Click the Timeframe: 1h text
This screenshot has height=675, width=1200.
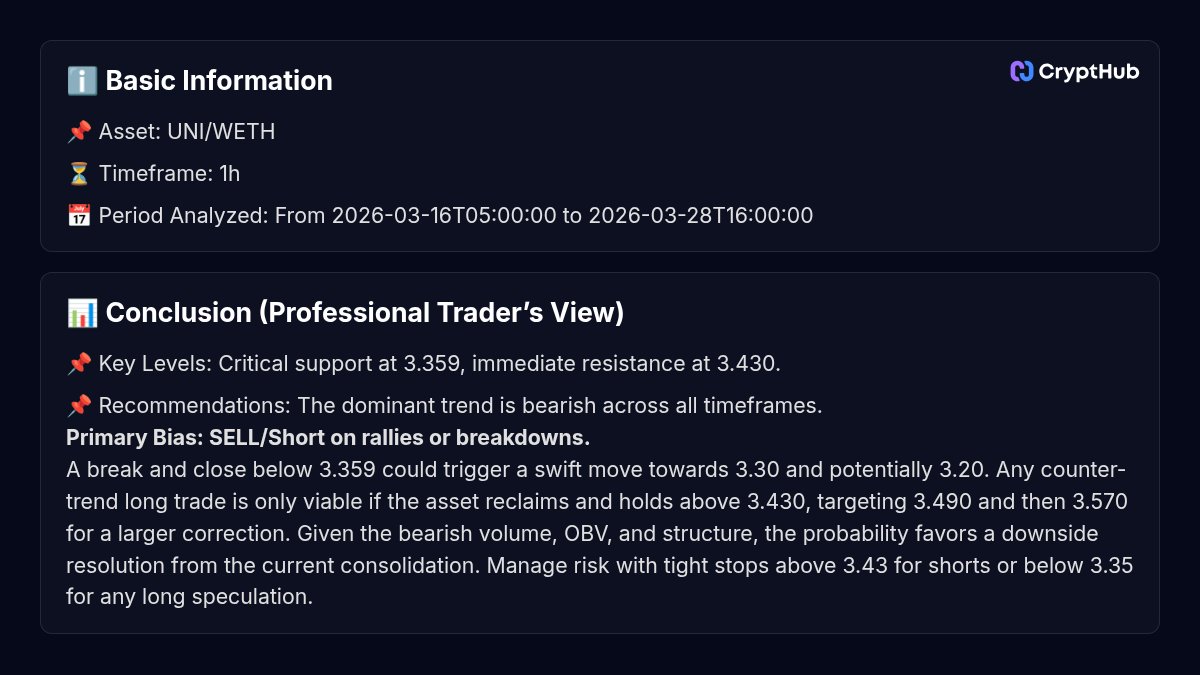(169, 174)
